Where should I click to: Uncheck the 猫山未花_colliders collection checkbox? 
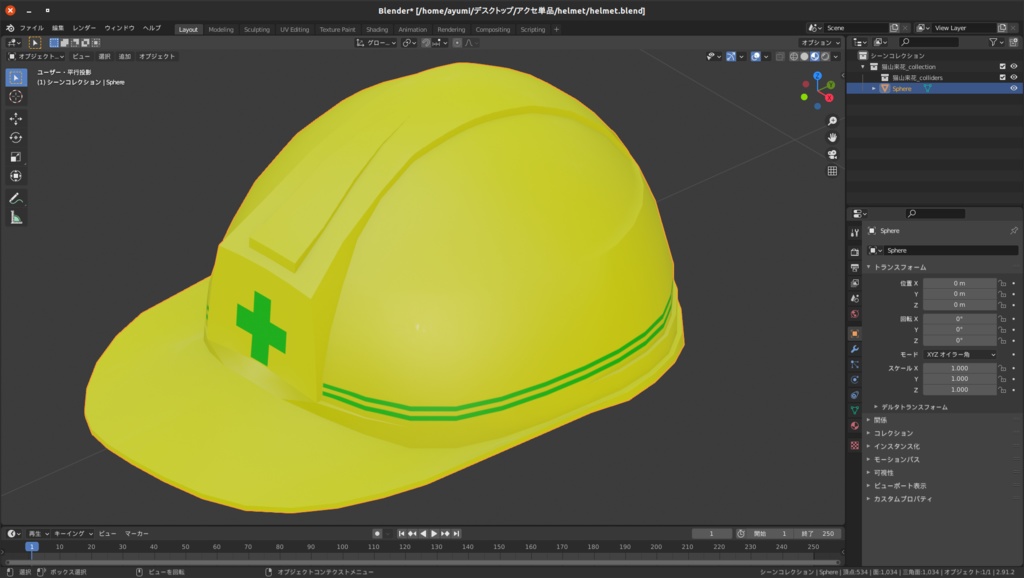[1002, 78]
